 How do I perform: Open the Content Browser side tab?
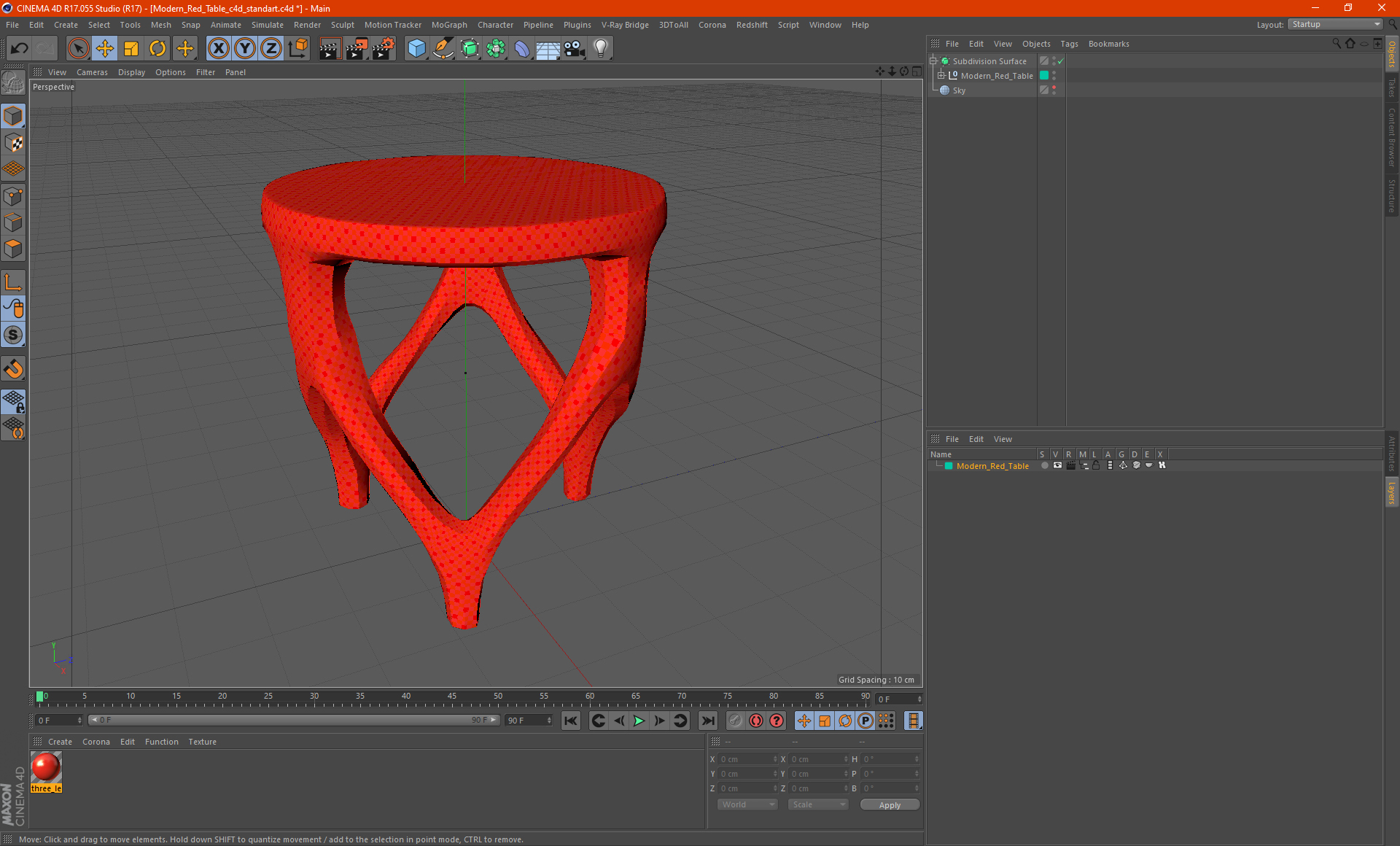(x=1392, y=136)
